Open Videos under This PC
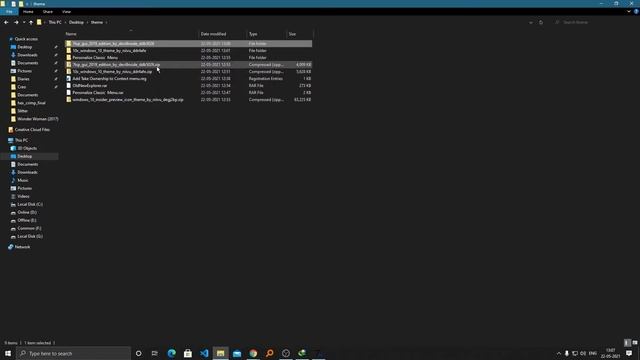This screenshot has width=640, height=360. [23, 196]
